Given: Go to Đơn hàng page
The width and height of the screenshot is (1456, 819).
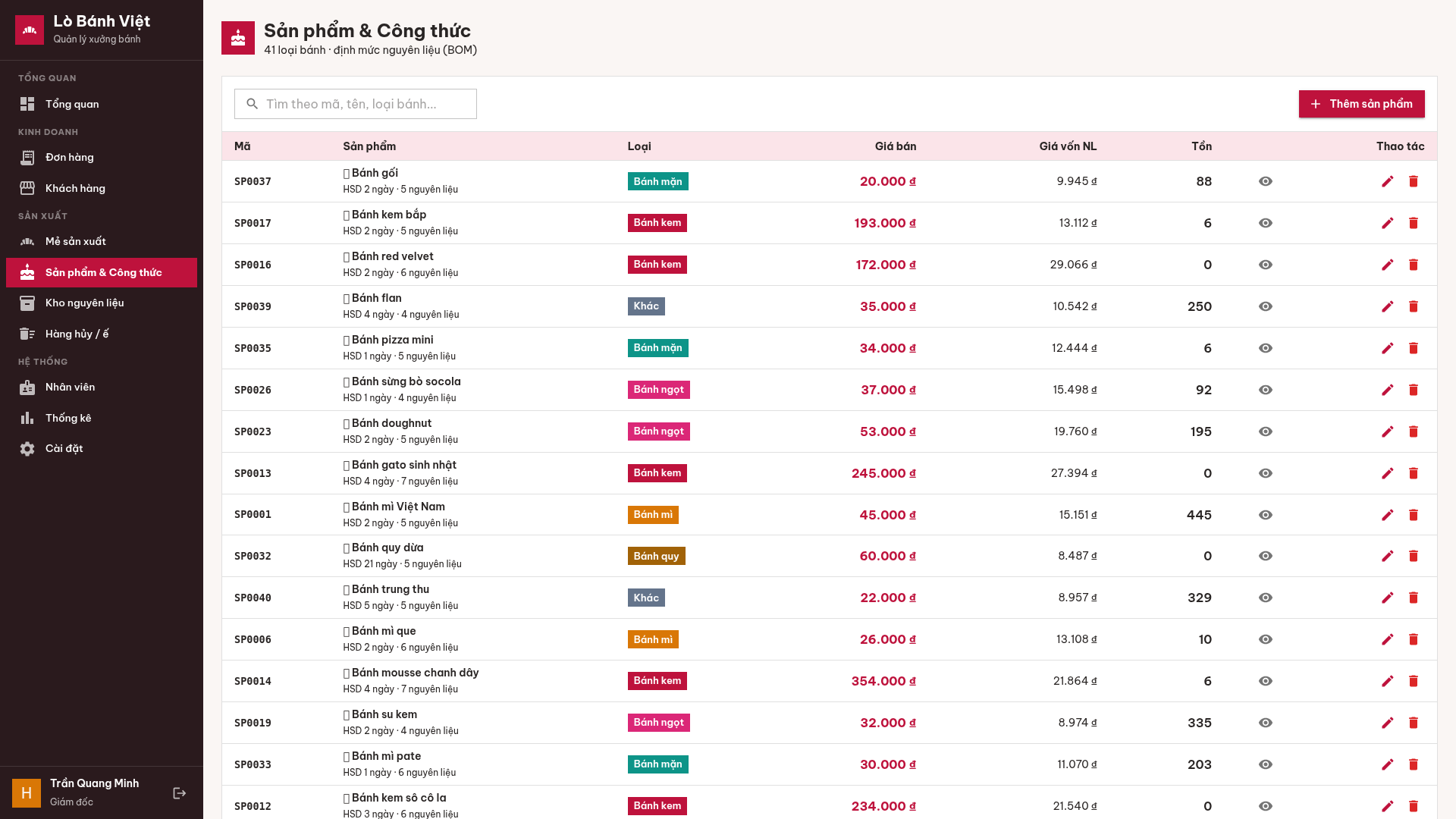Looking at the screenshot, I should (x=102, y=158).
